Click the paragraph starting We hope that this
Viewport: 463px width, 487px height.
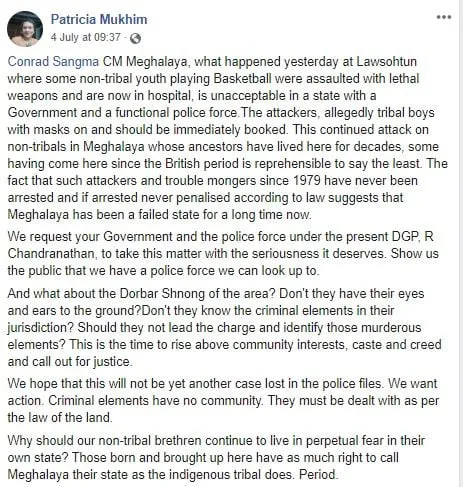[x=223, y=400]
